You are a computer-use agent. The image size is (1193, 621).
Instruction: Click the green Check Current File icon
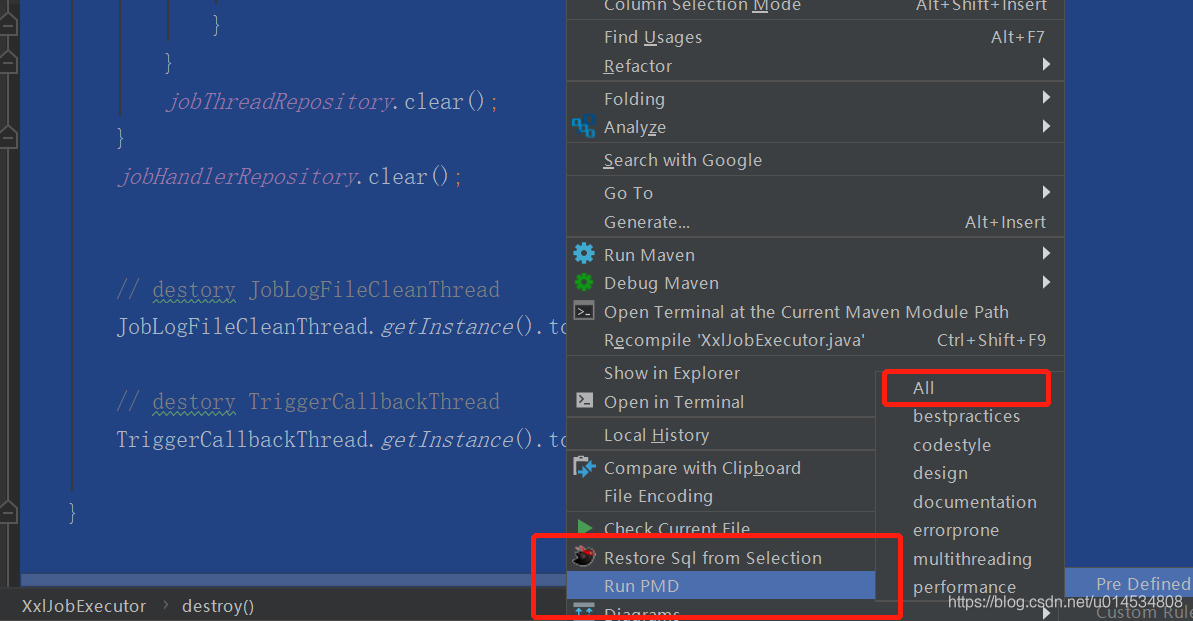coord(584,527)
